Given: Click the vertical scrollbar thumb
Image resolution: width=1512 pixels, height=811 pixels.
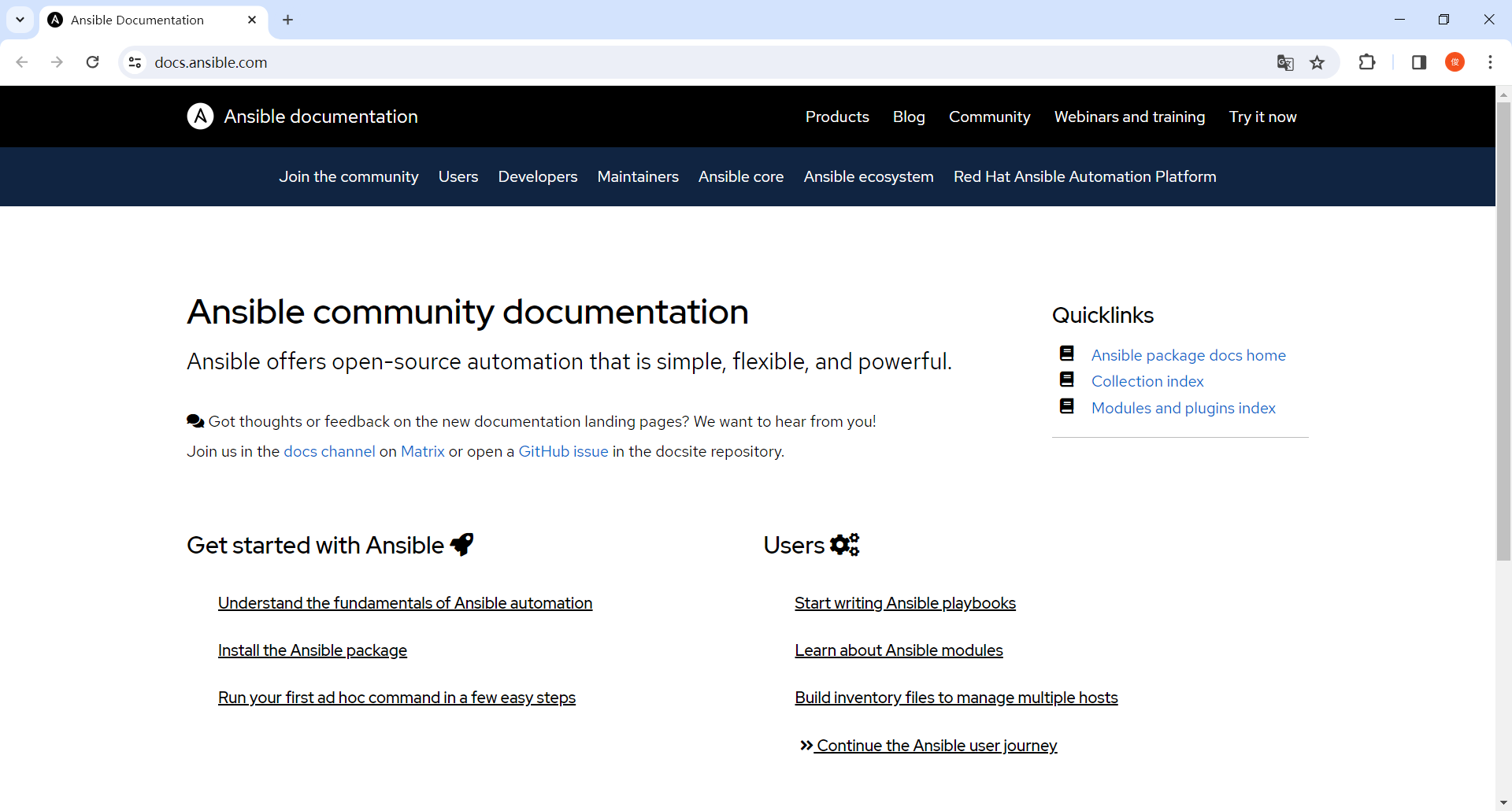Looking at the screenshot, I should [x=1503, y=331].
